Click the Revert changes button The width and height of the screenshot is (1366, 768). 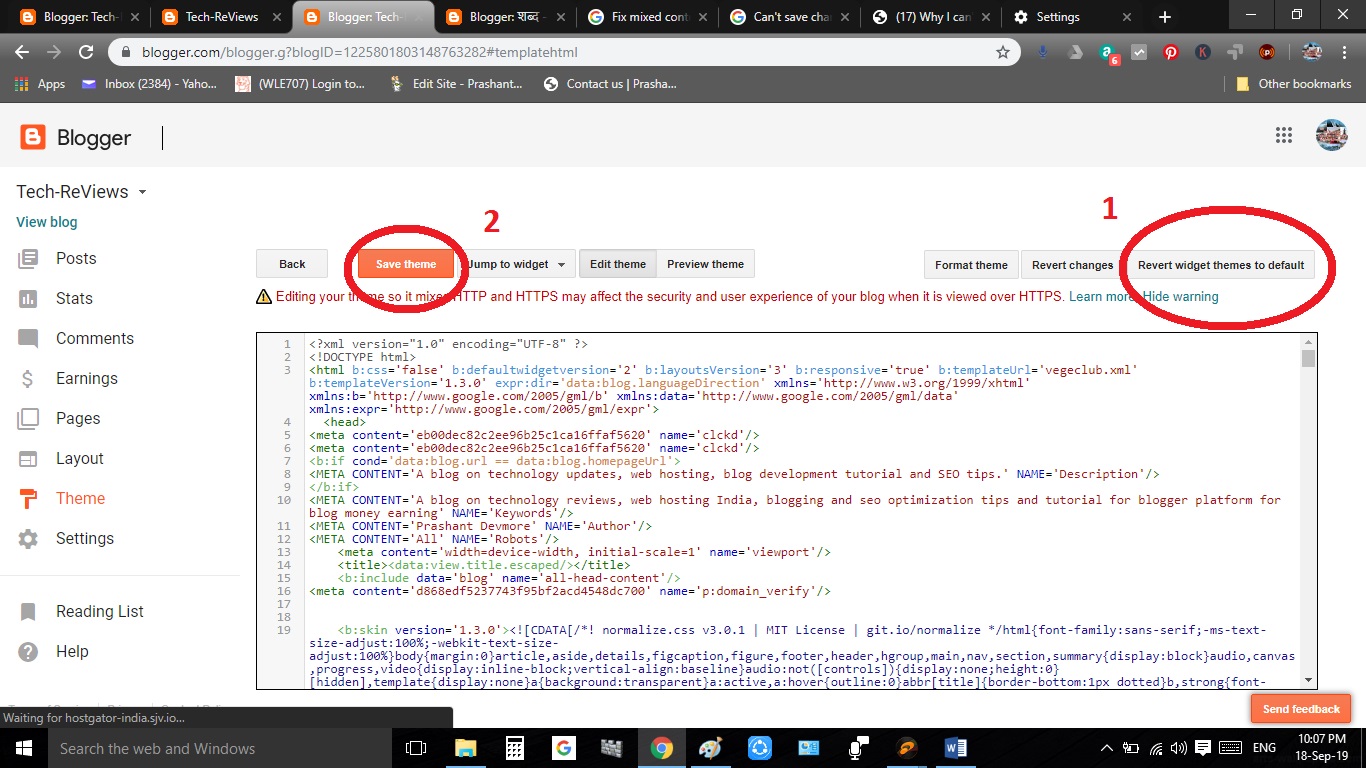1072,265
